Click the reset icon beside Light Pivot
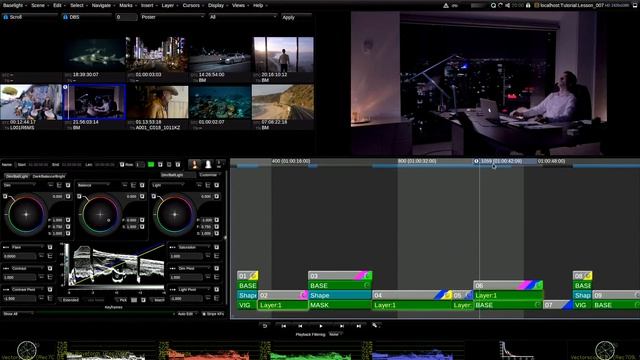This screenshot has width=640, height=360. coord(216,290)
